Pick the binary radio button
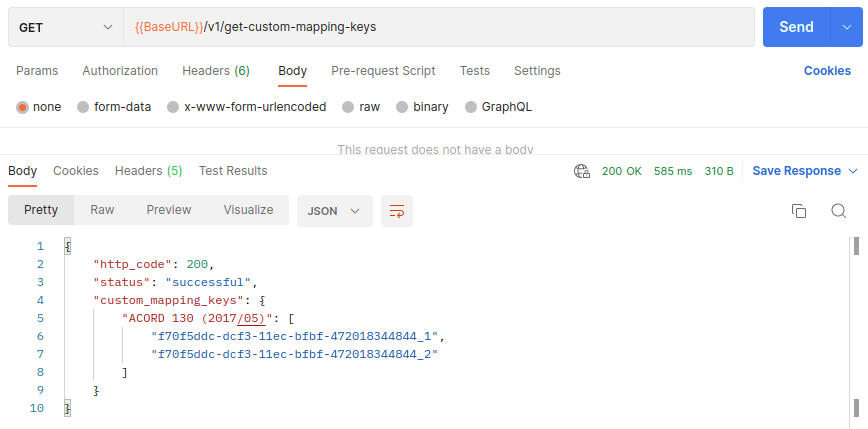Viewport: 868px width, 429px height. (403, 107)
